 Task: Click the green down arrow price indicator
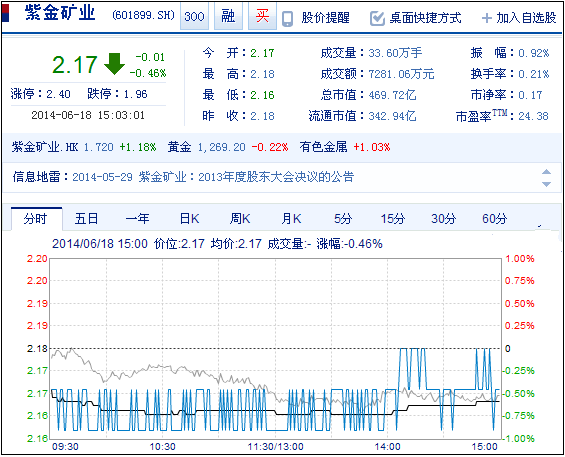click(114, 64)
